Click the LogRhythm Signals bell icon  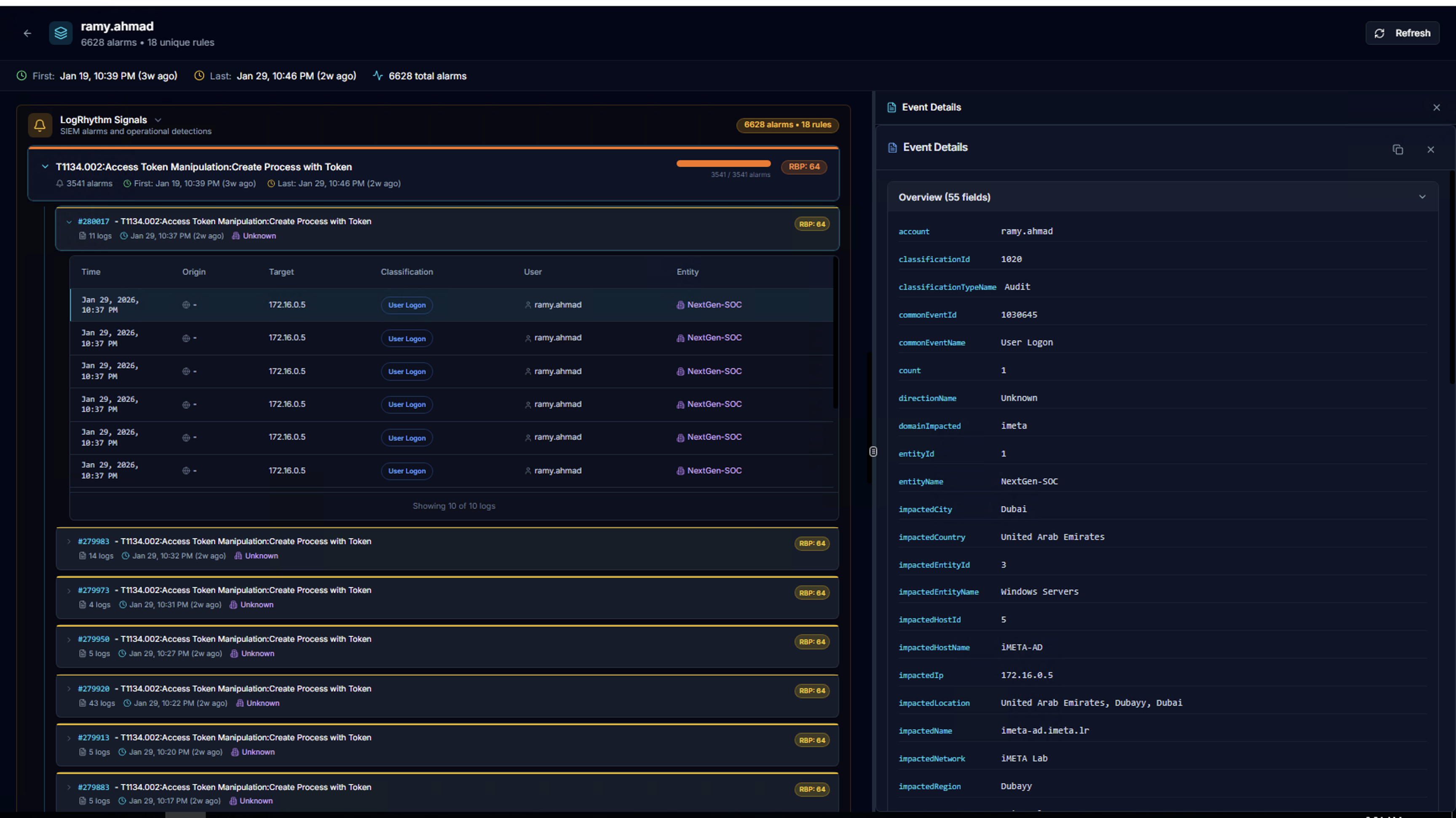40,125
